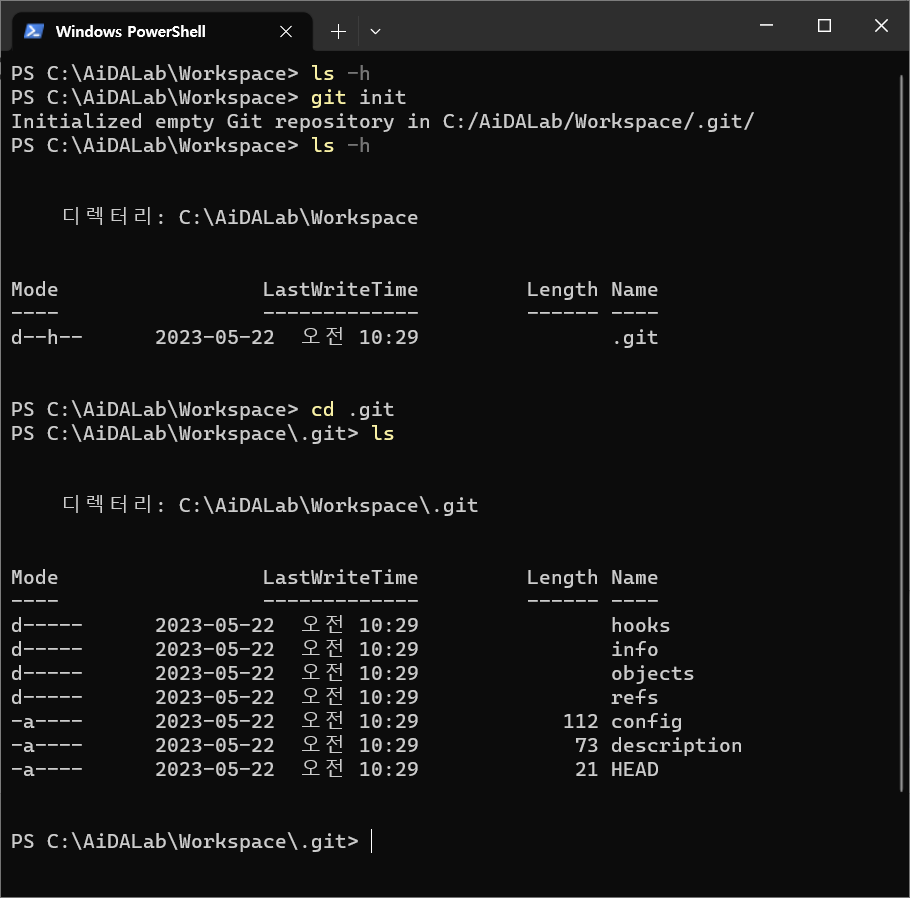Click the vertical scrollbar thumb

click(901, 432)
